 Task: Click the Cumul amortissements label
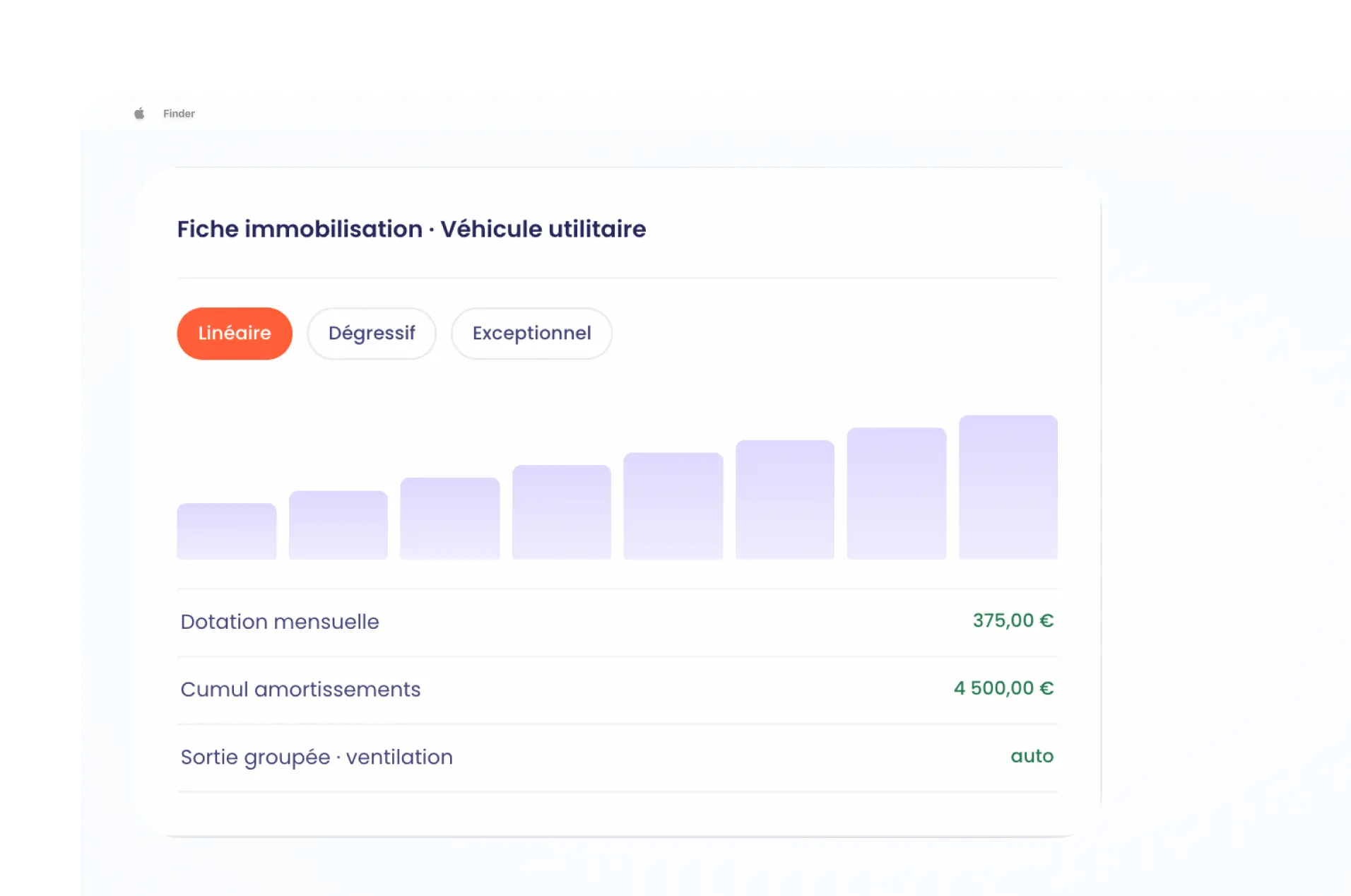pos(300,690)
